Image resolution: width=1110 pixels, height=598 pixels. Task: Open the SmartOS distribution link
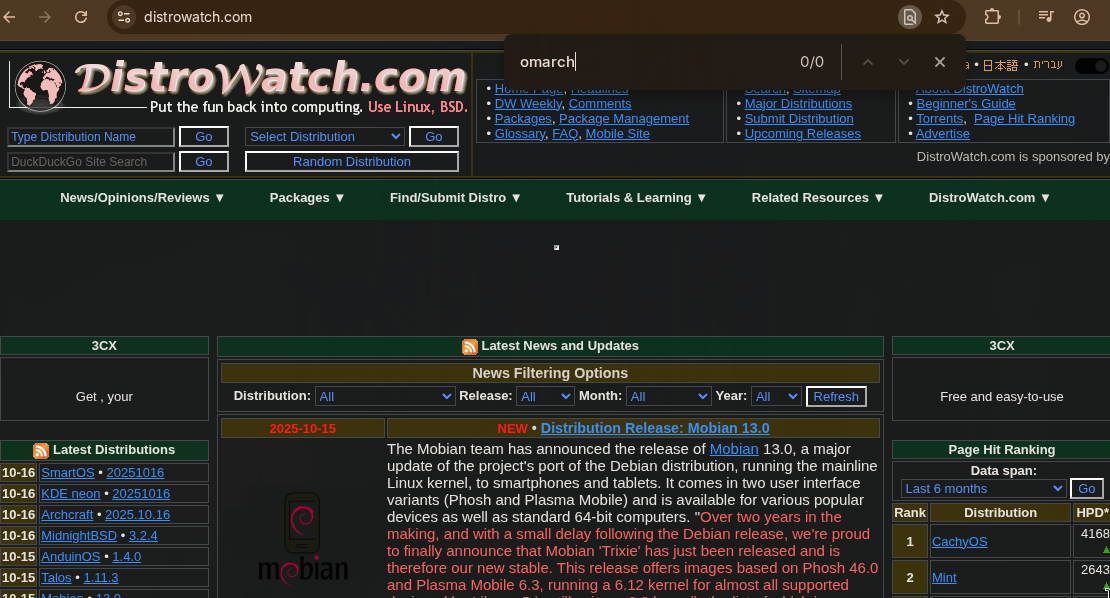pyautogui.click(x=68, y=473)
